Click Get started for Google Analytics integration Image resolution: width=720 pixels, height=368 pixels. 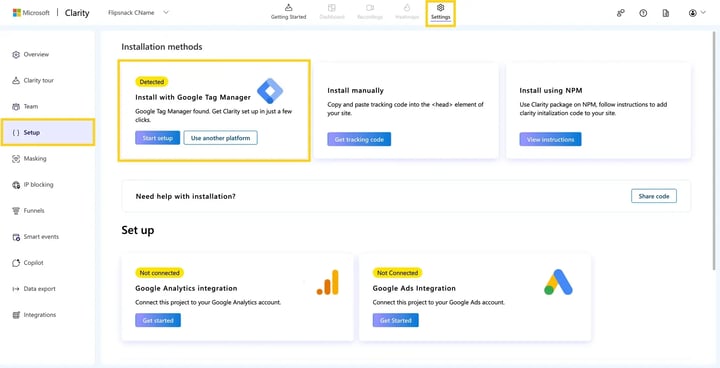[158, 320]
